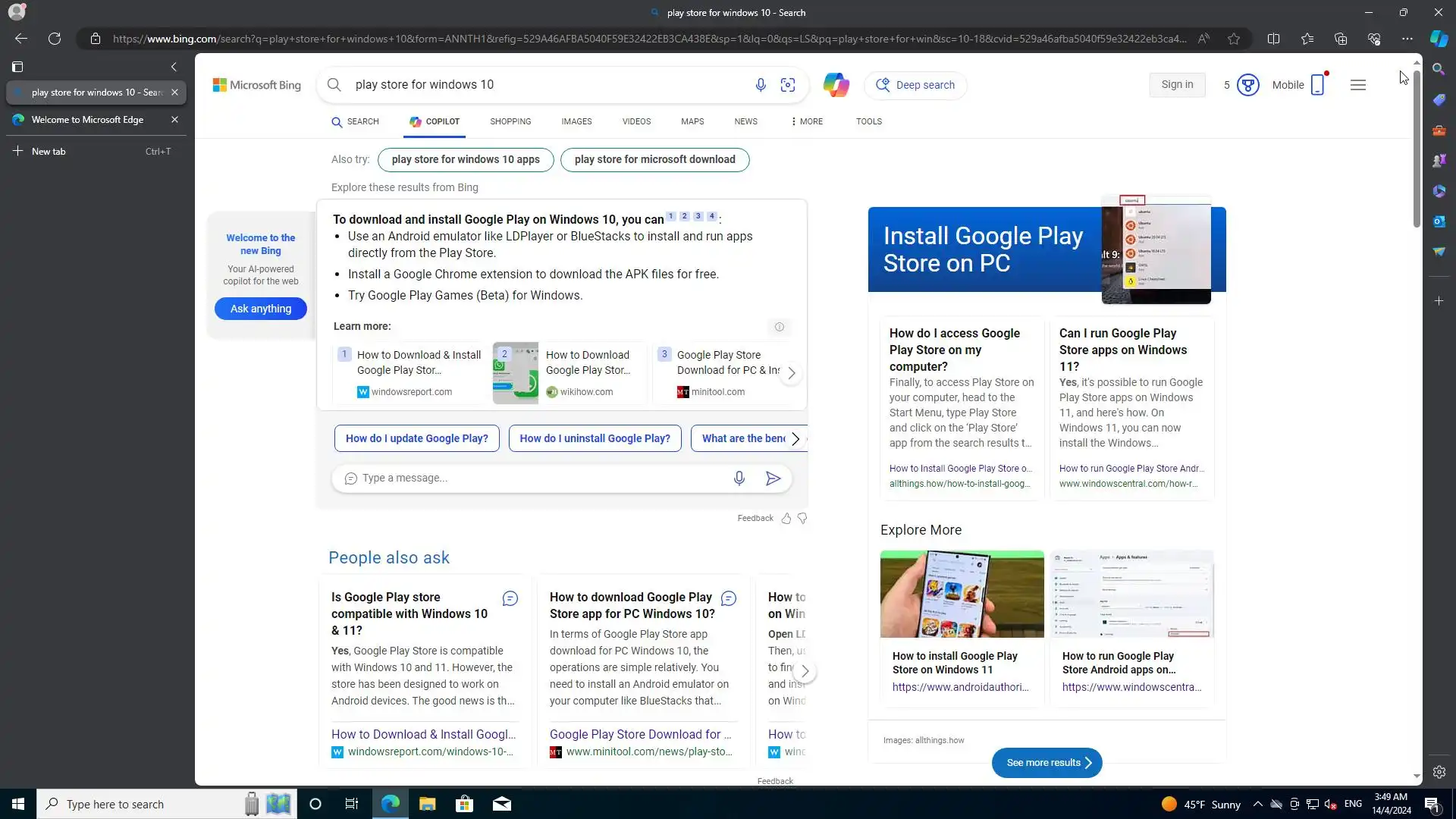The image size is (1456, 819).
Task: Switch to the VIDEOS tab
Action: [x=636, y=121]
